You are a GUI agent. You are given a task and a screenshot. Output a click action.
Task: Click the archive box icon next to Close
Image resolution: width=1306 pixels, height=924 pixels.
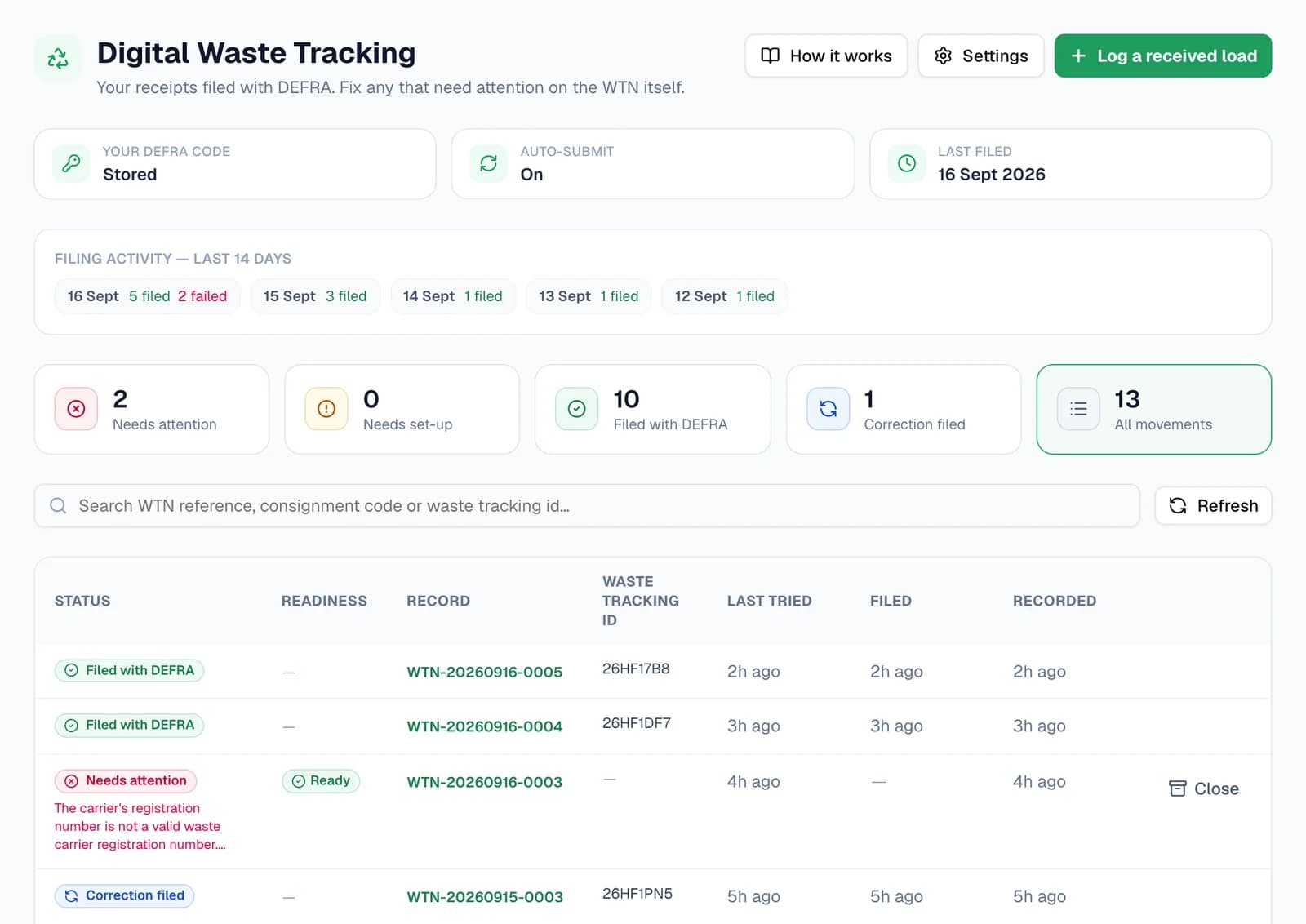point(1178,789)
